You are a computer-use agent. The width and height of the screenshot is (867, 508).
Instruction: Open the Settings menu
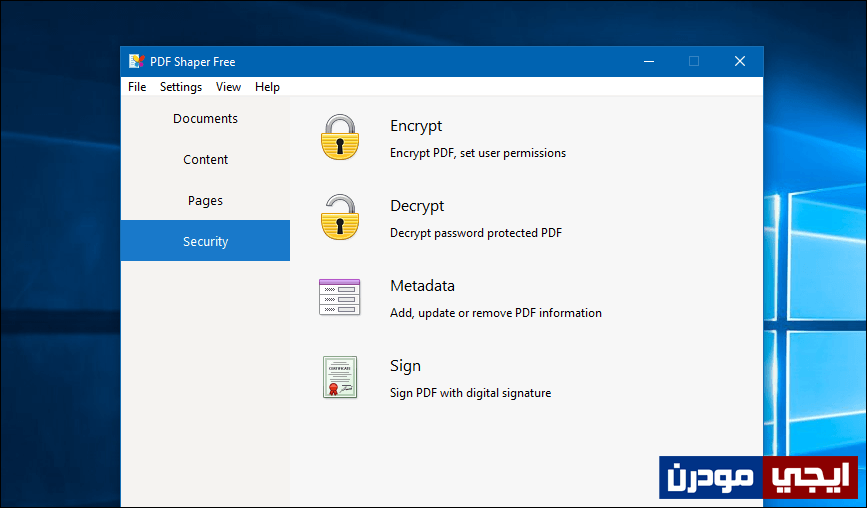(181, 87)
